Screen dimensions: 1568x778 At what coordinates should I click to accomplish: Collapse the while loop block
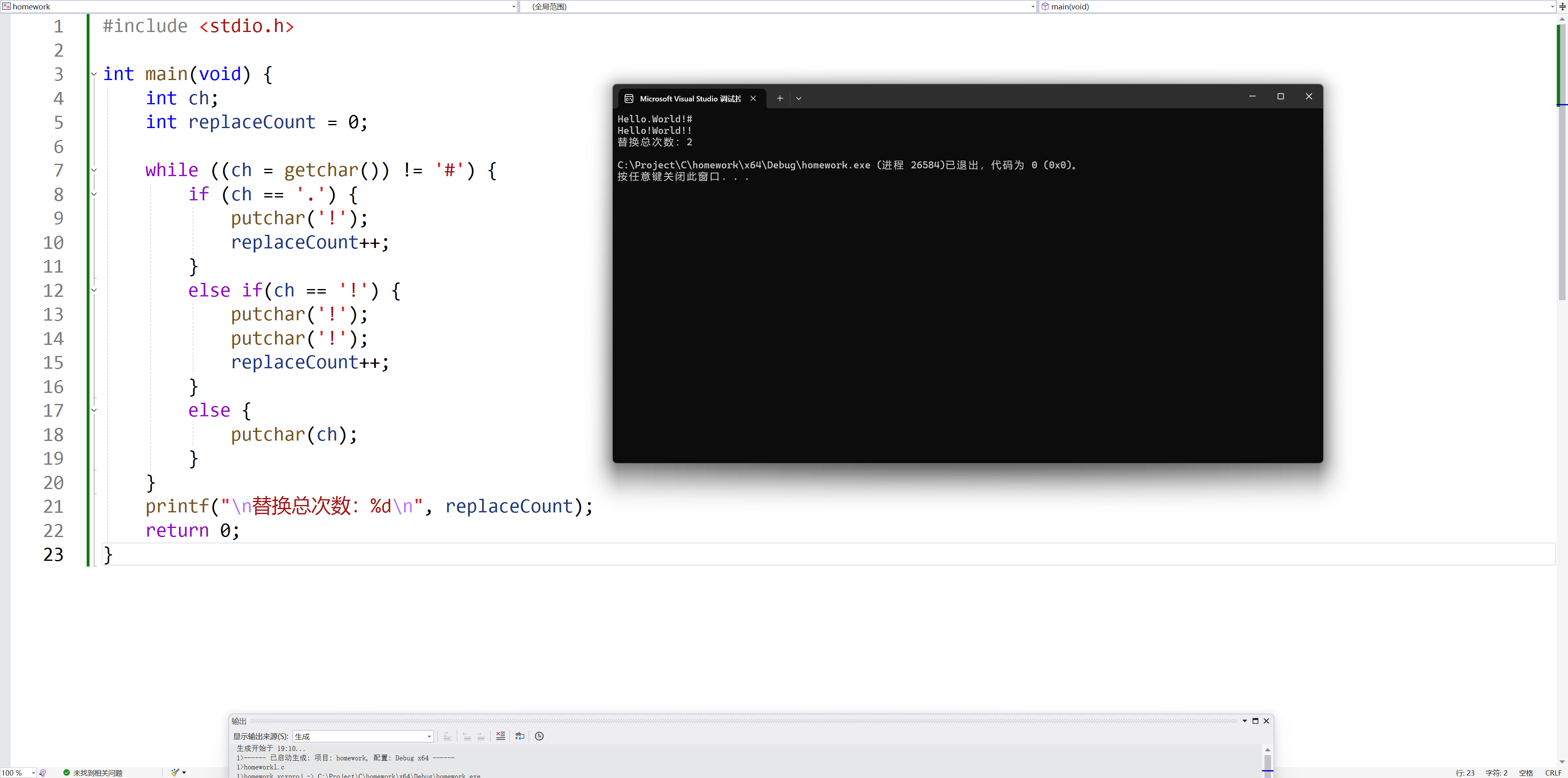[x=94, y=170]
